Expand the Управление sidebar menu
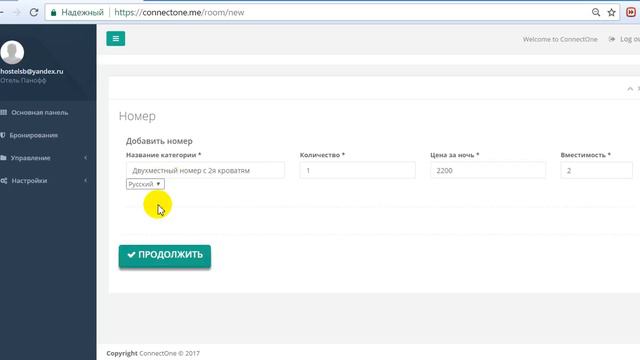Viewport: 640px width, 360px height. [31, 158]
